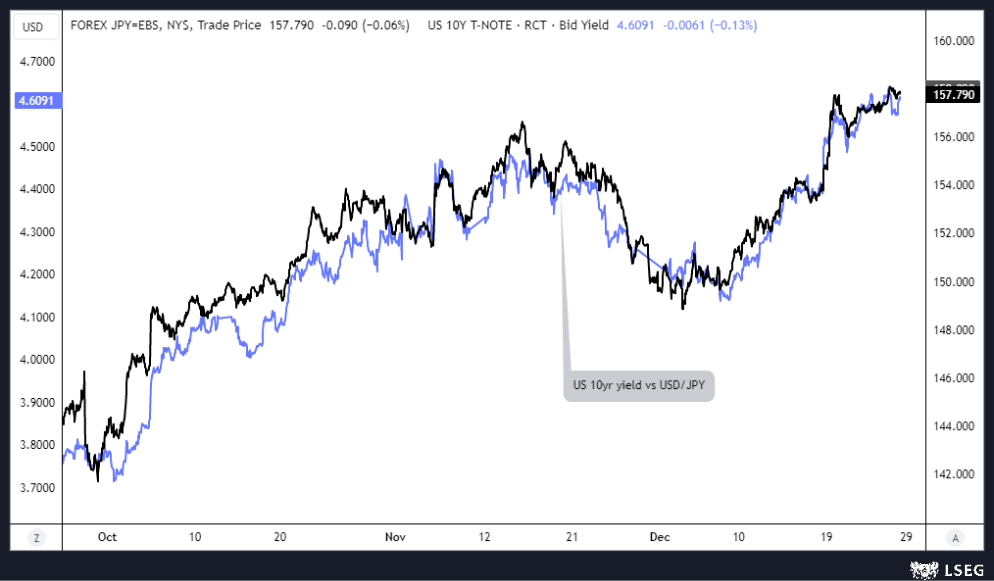Click the Nov label on the time axis
The width and height of the screenshot is (994, 581).
[x=396, y=537]
